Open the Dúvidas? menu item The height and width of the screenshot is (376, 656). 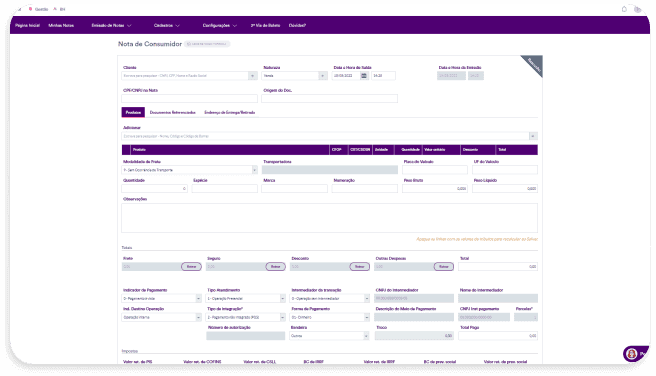click(x=297, y=26)
